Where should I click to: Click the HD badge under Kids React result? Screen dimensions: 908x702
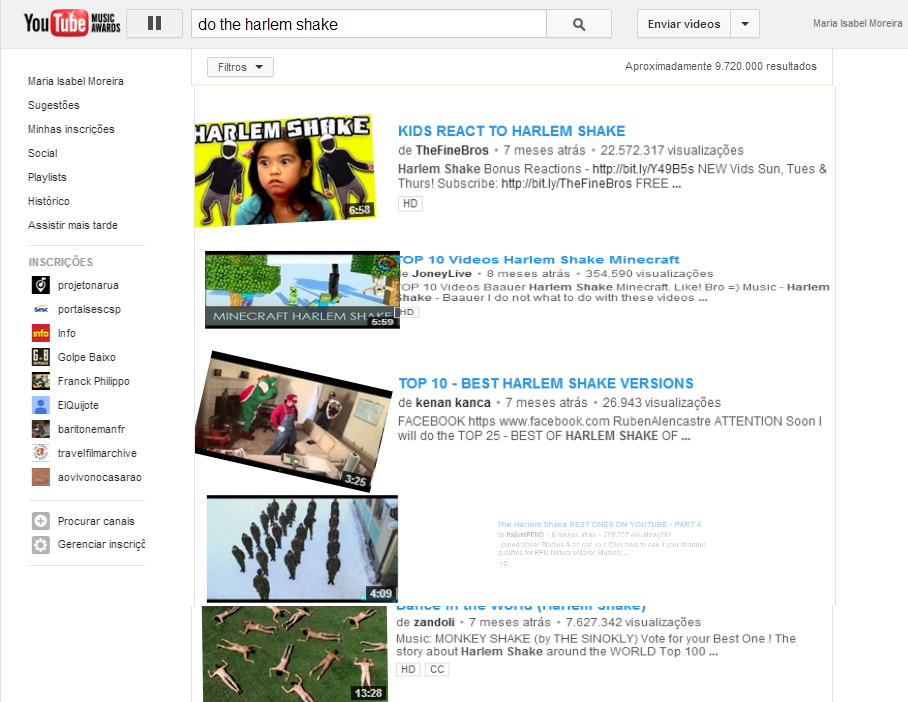410,203
